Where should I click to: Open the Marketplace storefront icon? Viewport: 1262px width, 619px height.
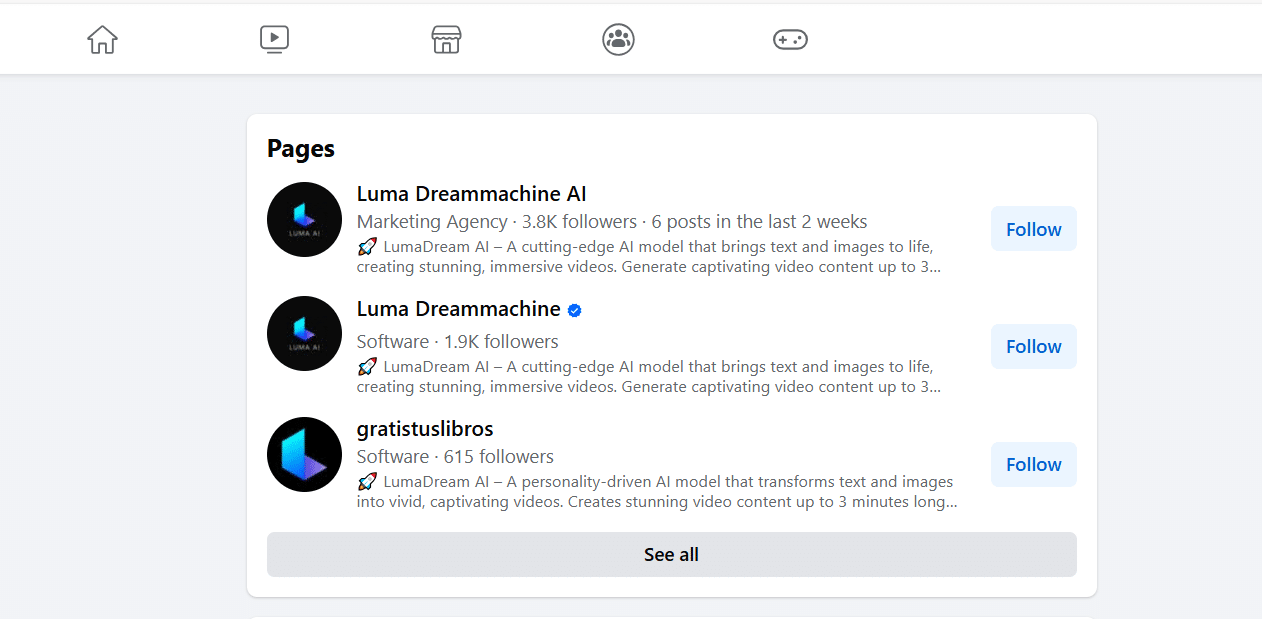point(446,40)
